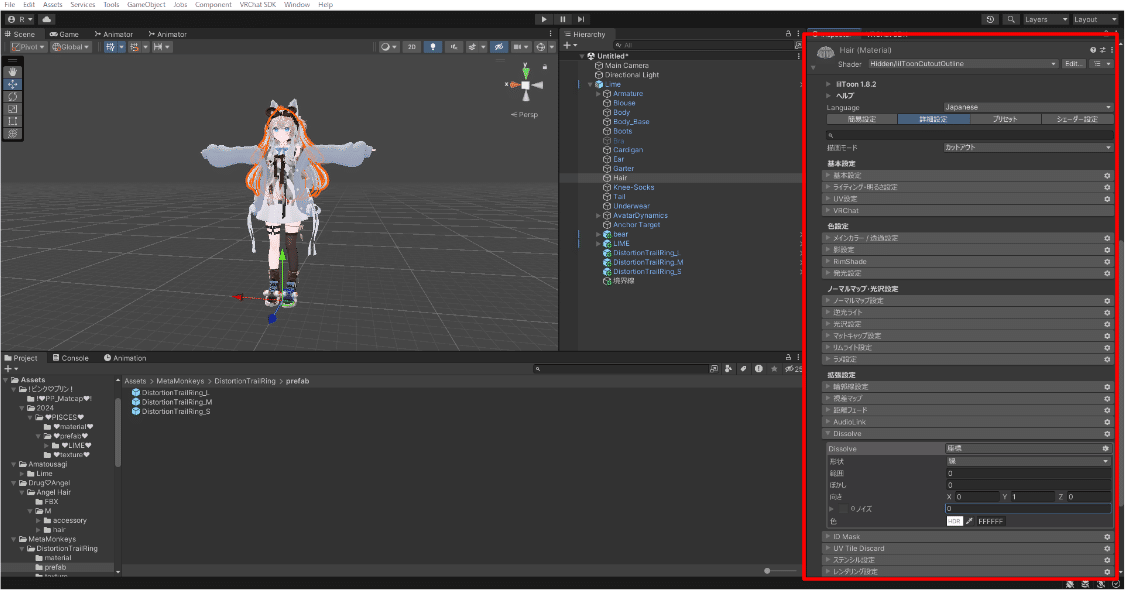Select the Rotate tool in Scene
This screenshot has width=1128, height=592.
12,96
